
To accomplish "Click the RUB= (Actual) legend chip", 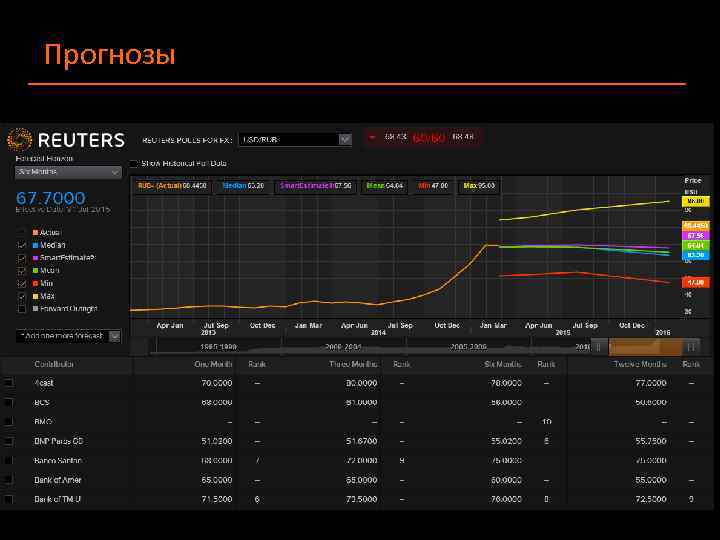I will 172,186.
